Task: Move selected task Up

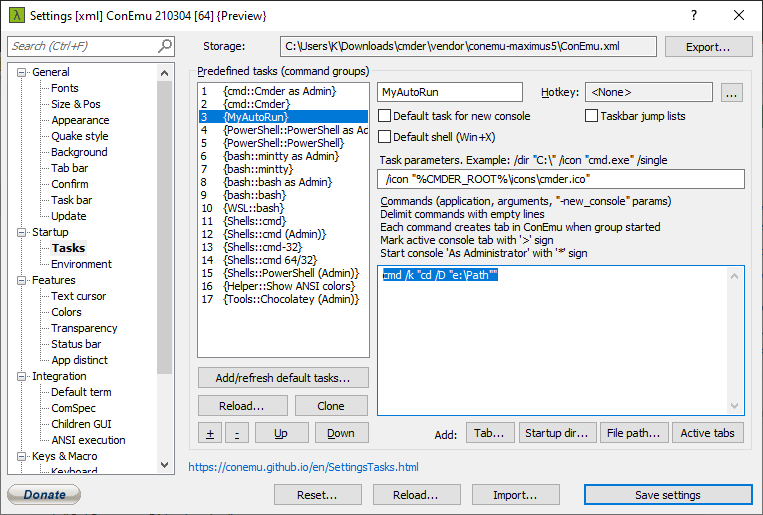Action: click(281, 433)
